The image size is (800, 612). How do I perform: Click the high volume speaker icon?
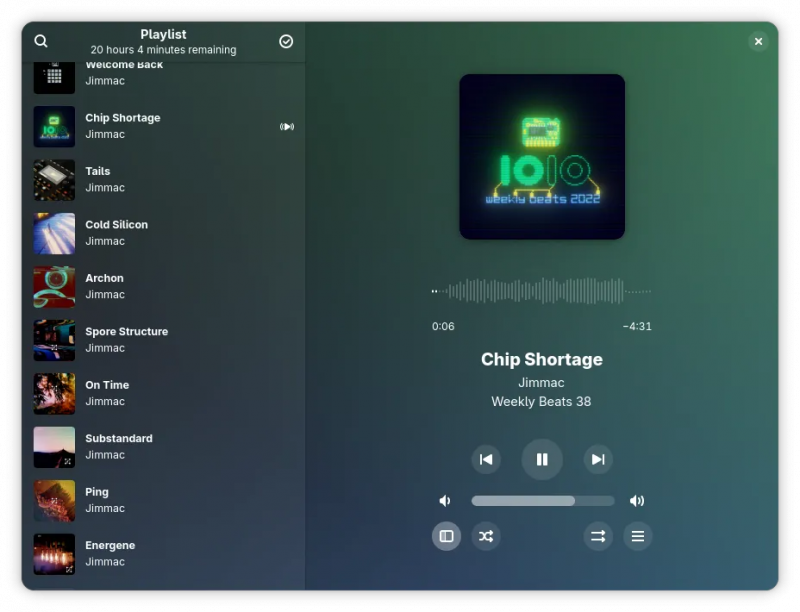pos(637,501)
